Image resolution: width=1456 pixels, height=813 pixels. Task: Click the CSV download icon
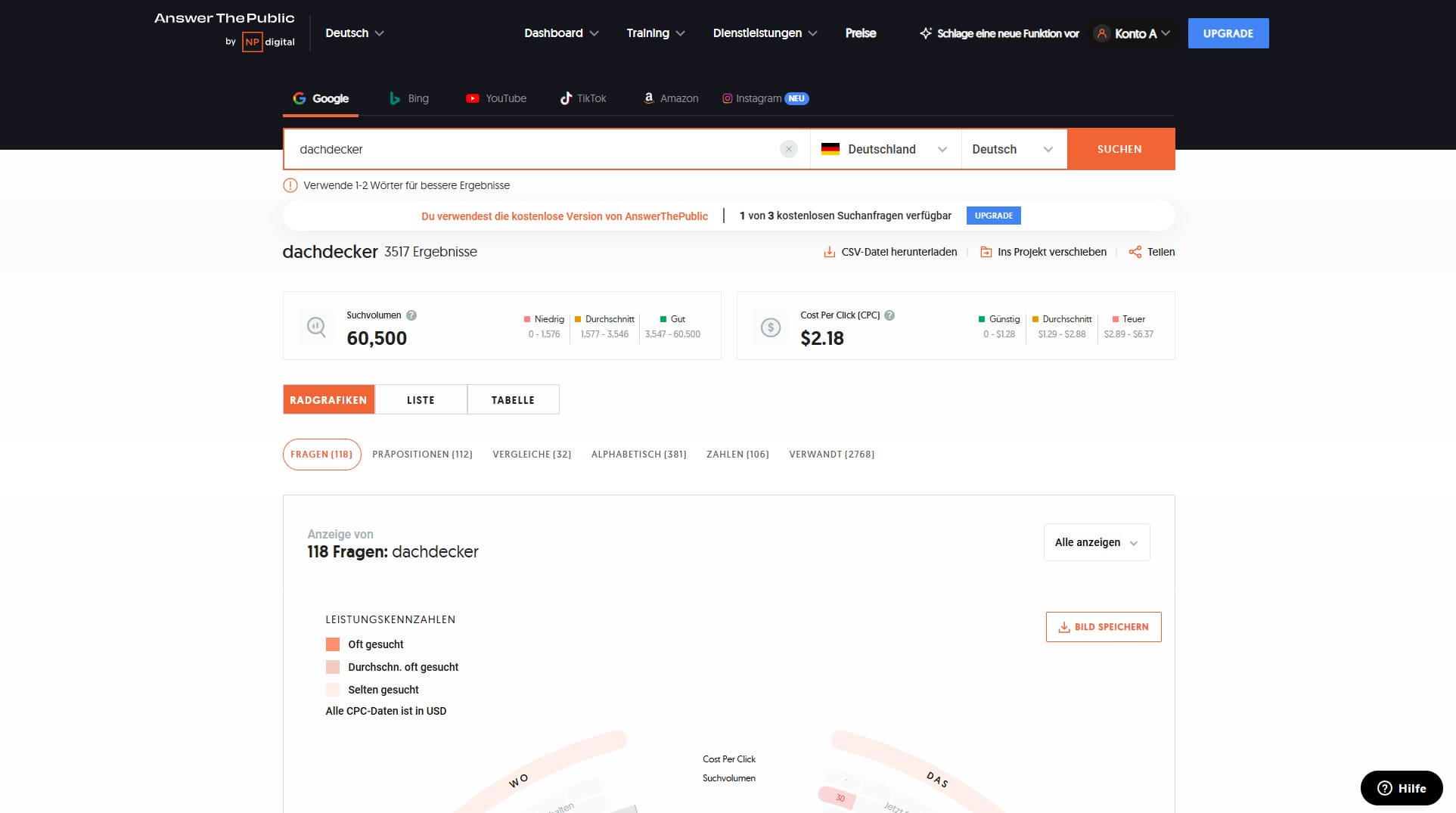pyautogui.click(x=829, y=252)
